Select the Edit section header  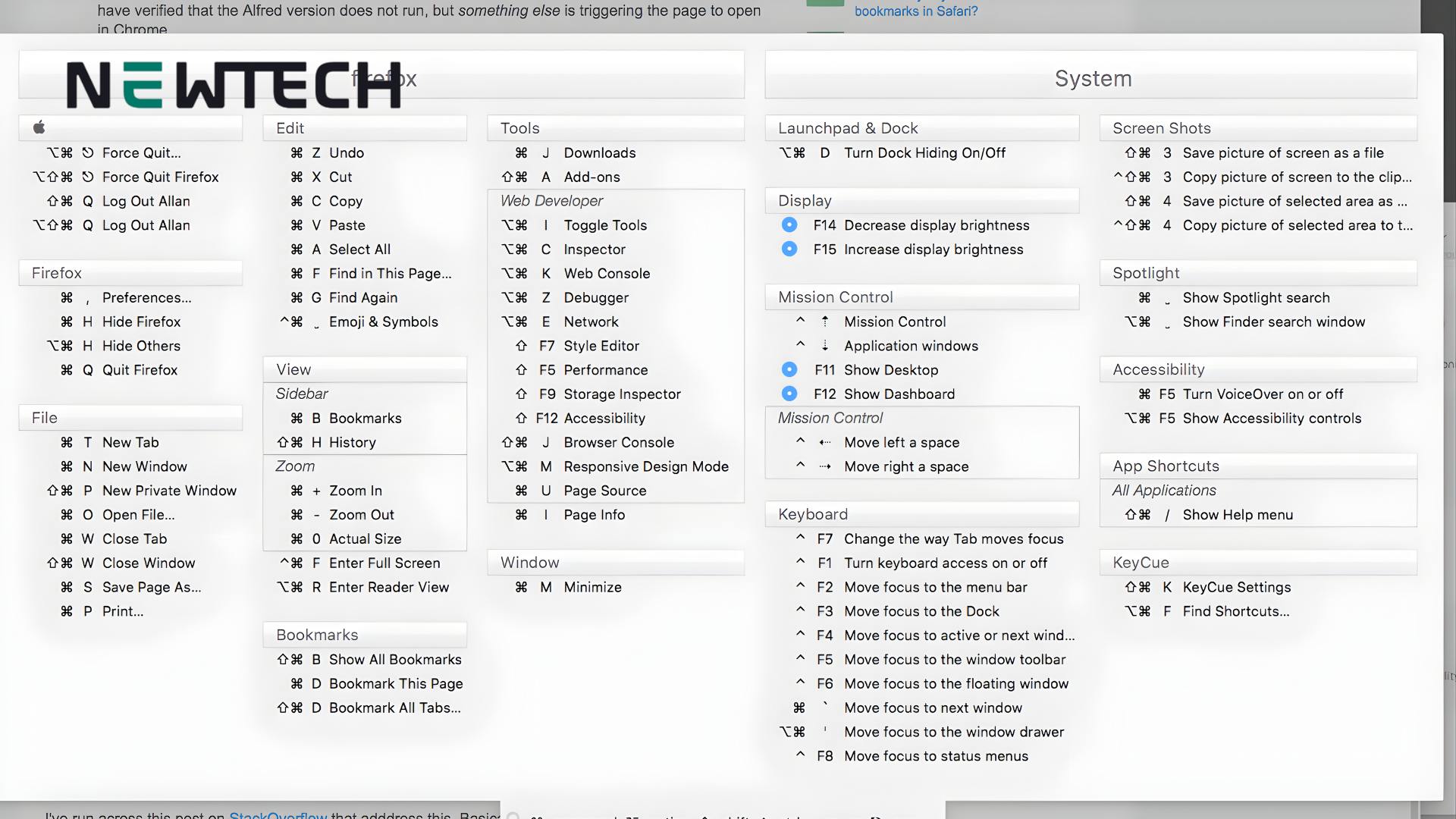(x=365, y=128)
